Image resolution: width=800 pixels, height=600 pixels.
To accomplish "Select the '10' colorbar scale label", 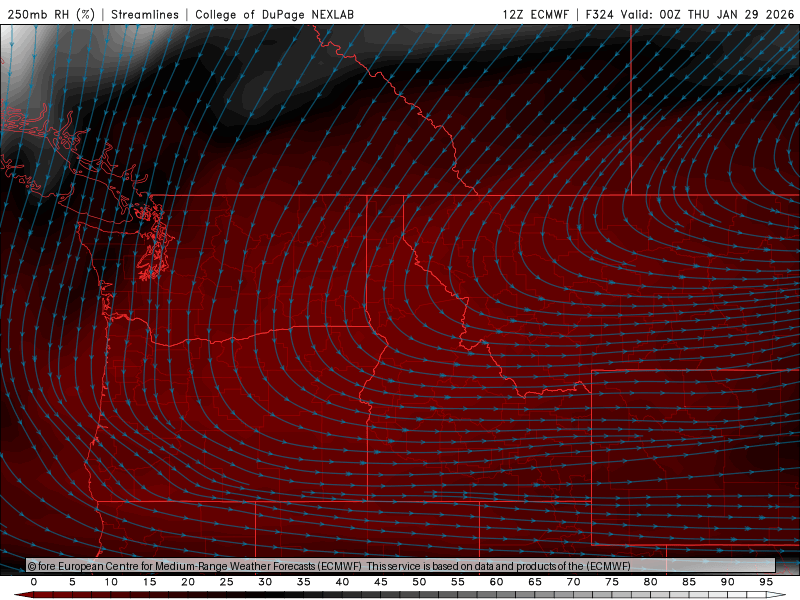I will [x=111, y=582].
